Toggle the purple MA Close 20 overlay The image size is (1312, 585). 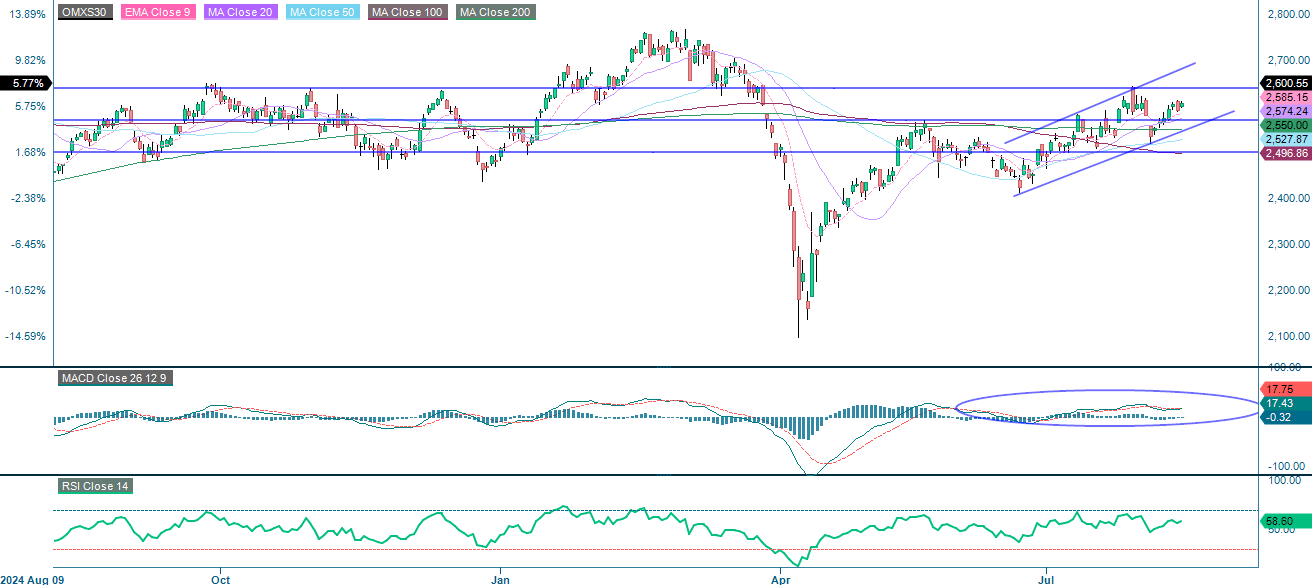coord(240,13)
